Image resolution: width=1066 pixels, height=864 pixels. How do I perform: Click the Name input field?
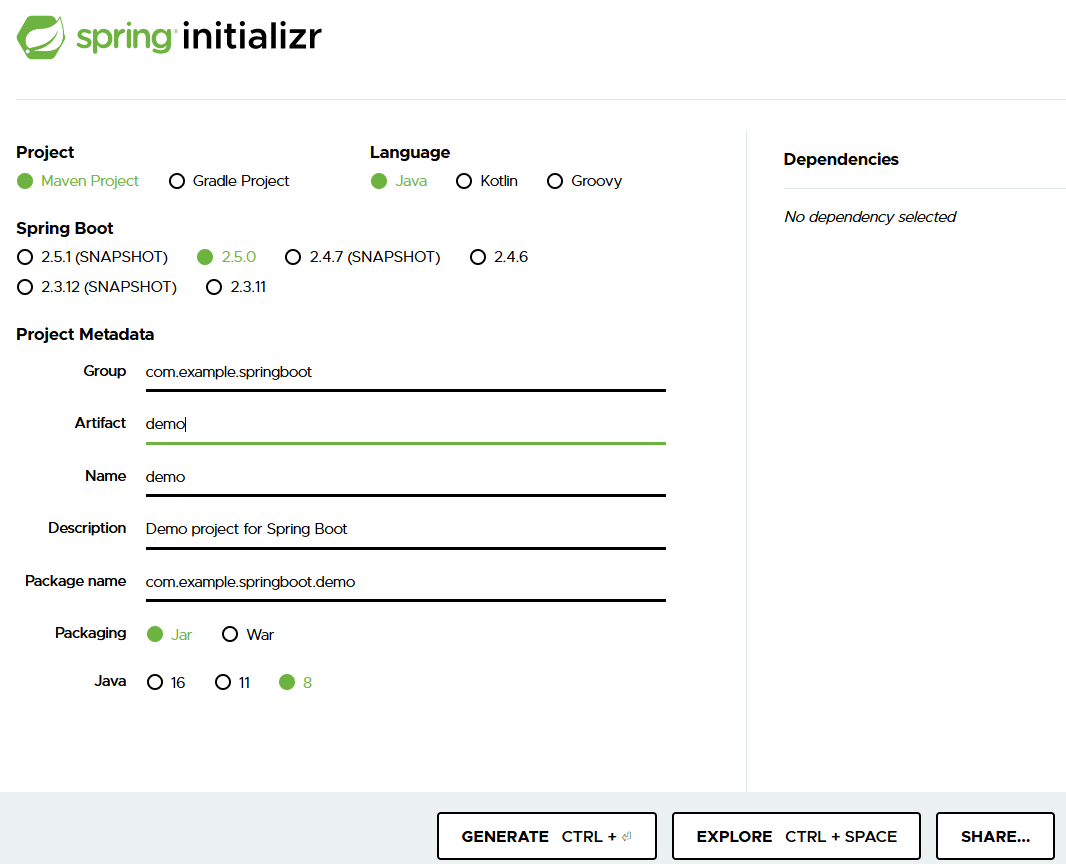coord(405,477)
